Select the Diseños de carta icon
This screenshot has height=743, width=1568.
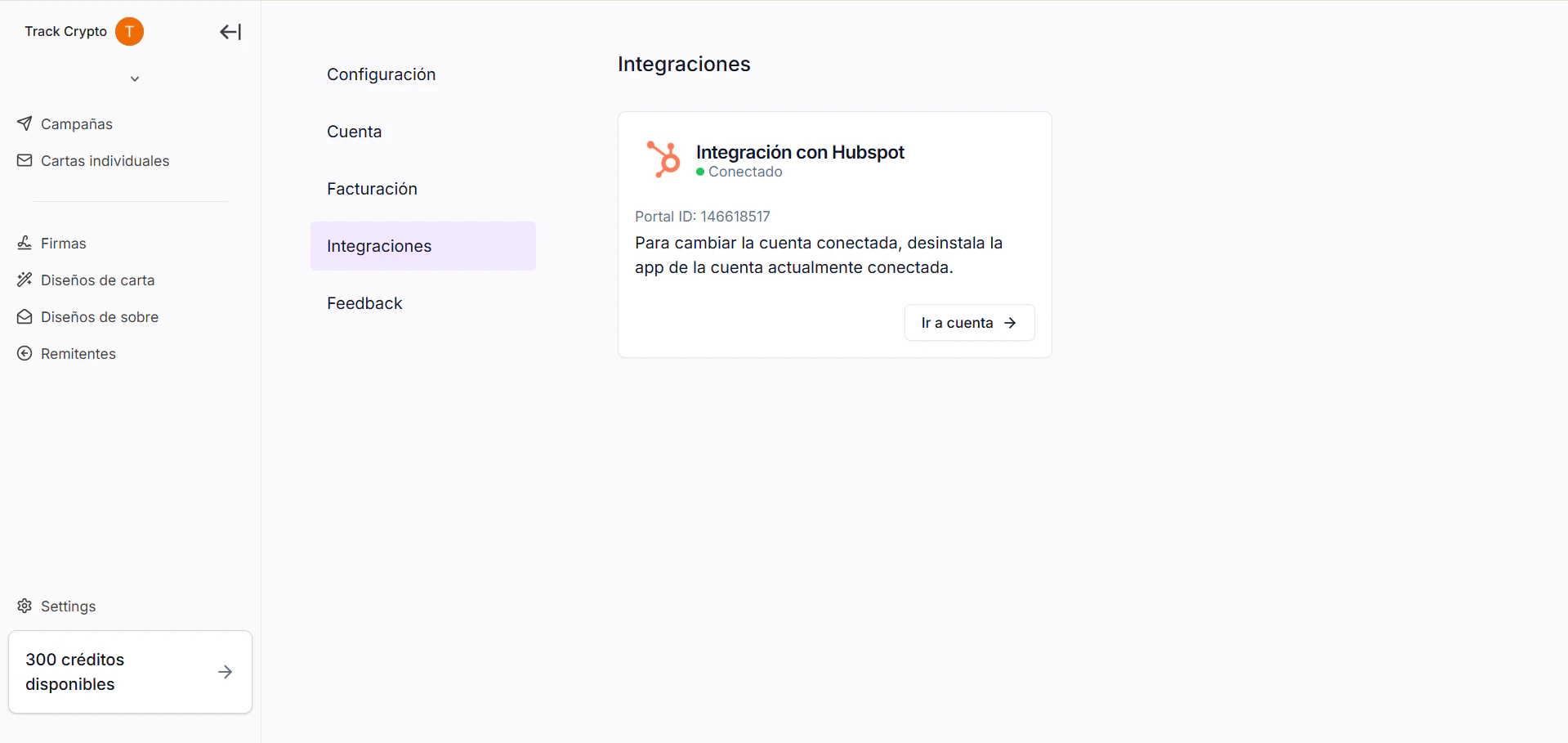pyautogui.click(x=24, y=280)
